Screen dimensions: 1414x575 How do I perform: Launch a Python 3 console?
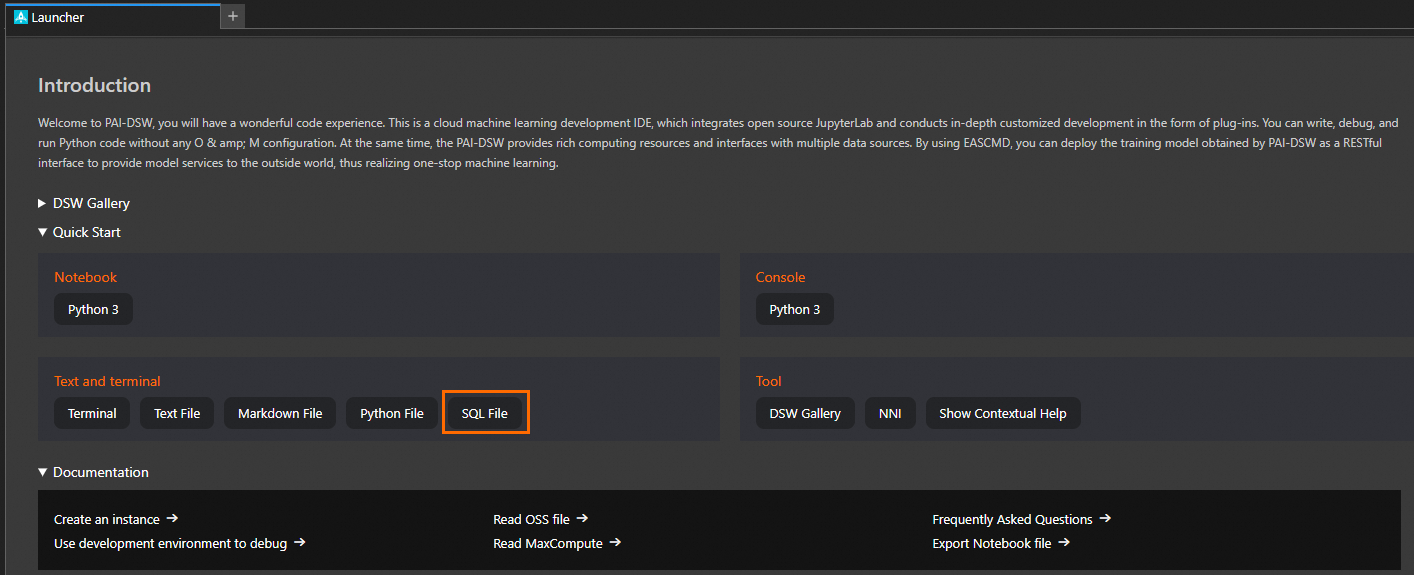pos(794,309)
